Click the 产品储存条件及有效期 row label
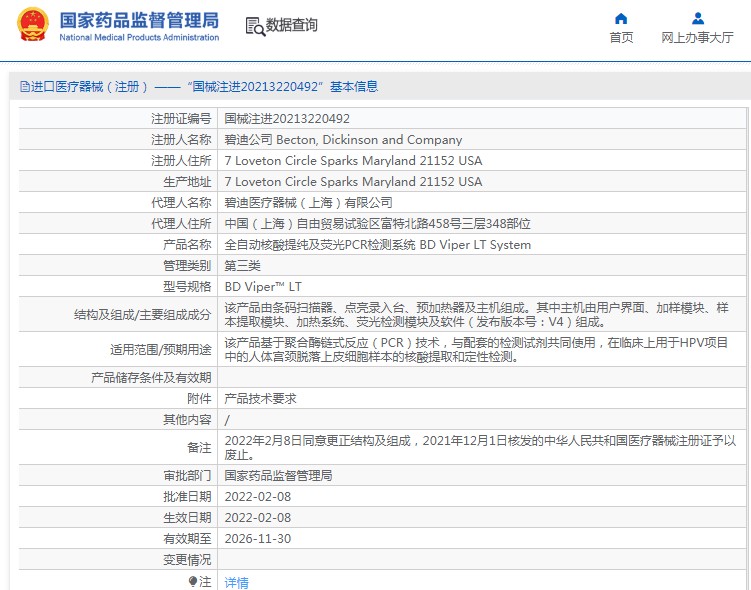751x590 pixels. click(151, 378)
